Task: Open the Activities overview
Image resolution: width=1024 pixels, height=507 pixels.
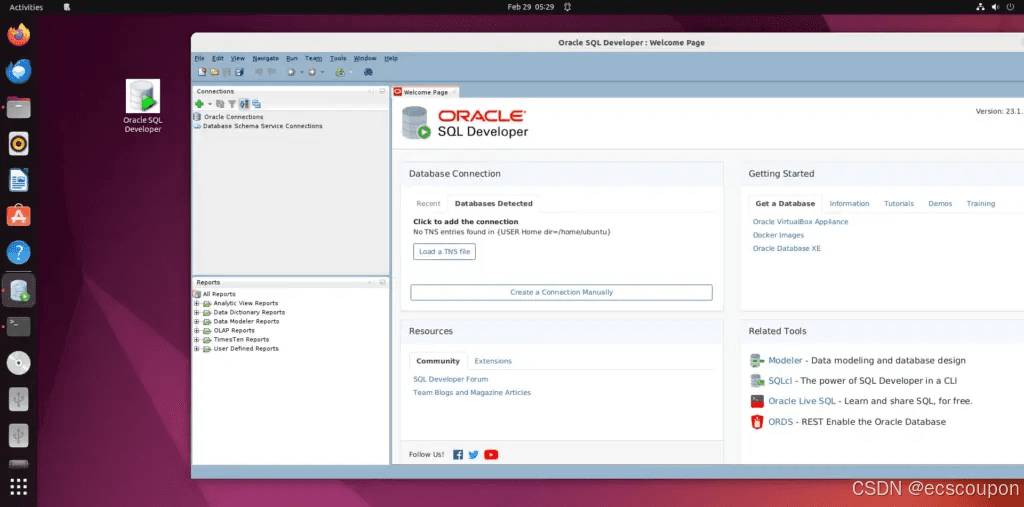Action: point(26,7)
